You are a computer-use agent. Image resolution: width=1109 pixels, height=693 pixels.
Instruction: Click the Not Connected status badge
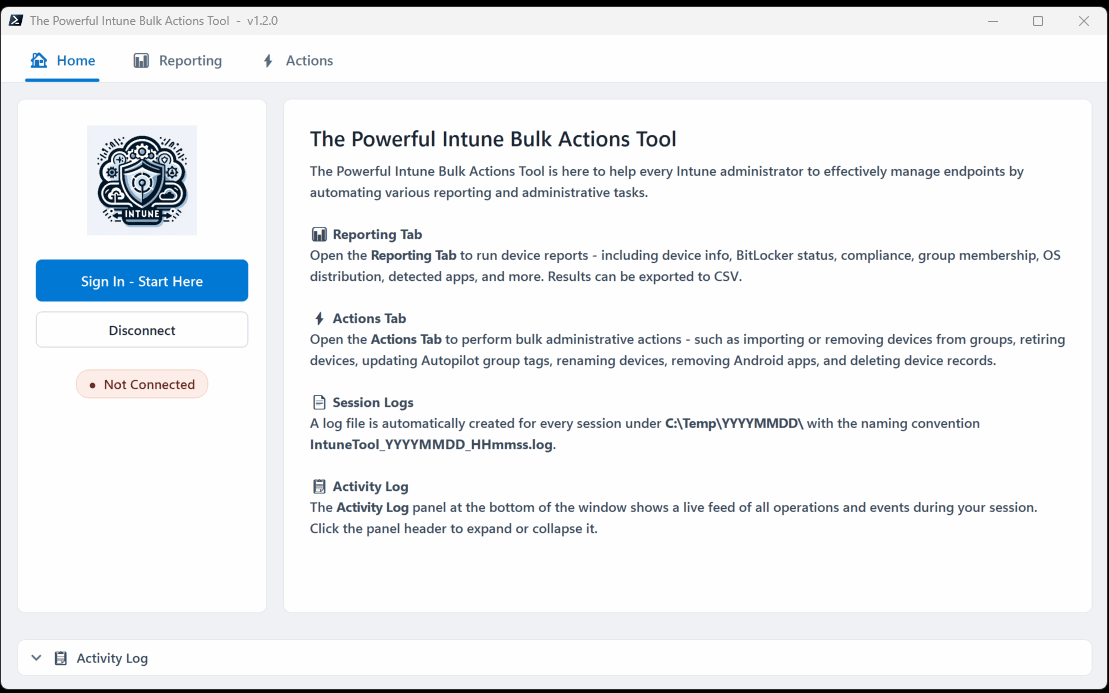pyautogui.click(x=142, y=384)
